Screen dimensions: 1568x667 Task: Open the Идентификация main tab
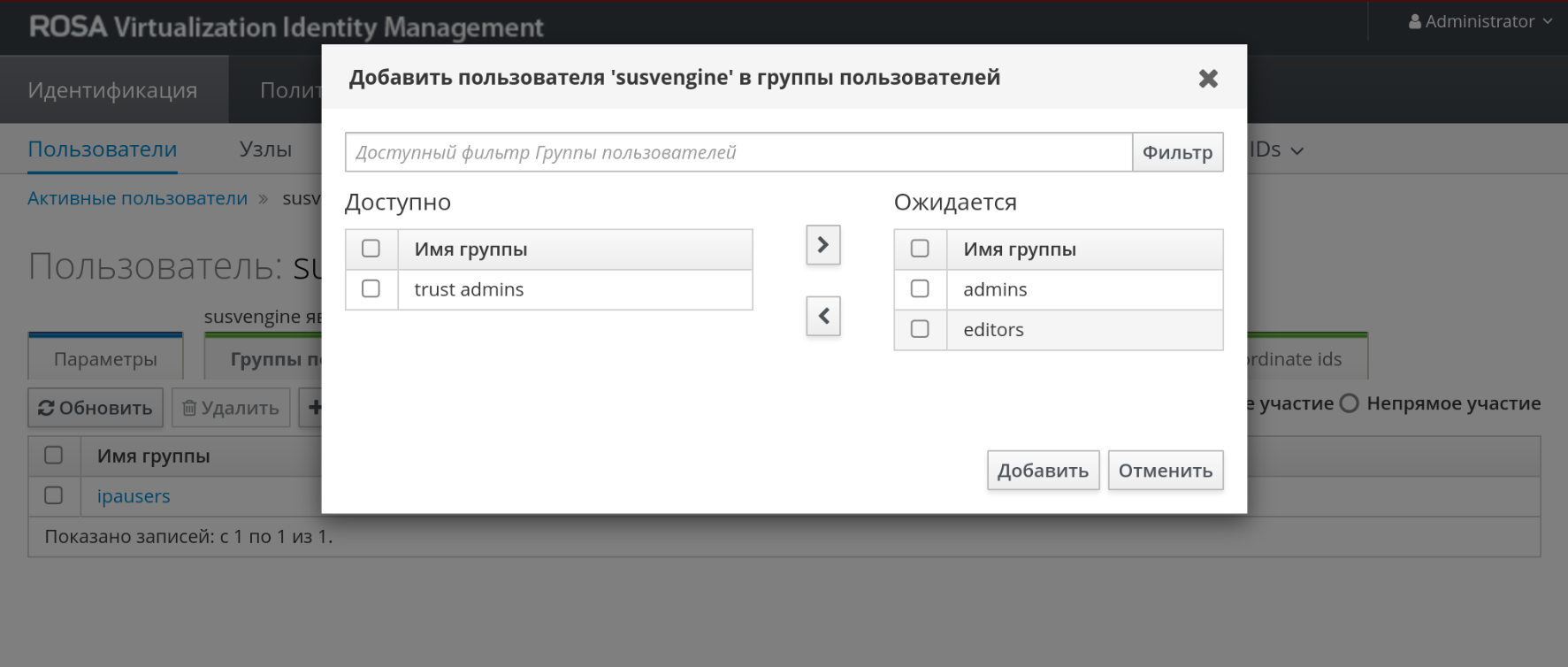pyautogui.click(x=113, y=90)
